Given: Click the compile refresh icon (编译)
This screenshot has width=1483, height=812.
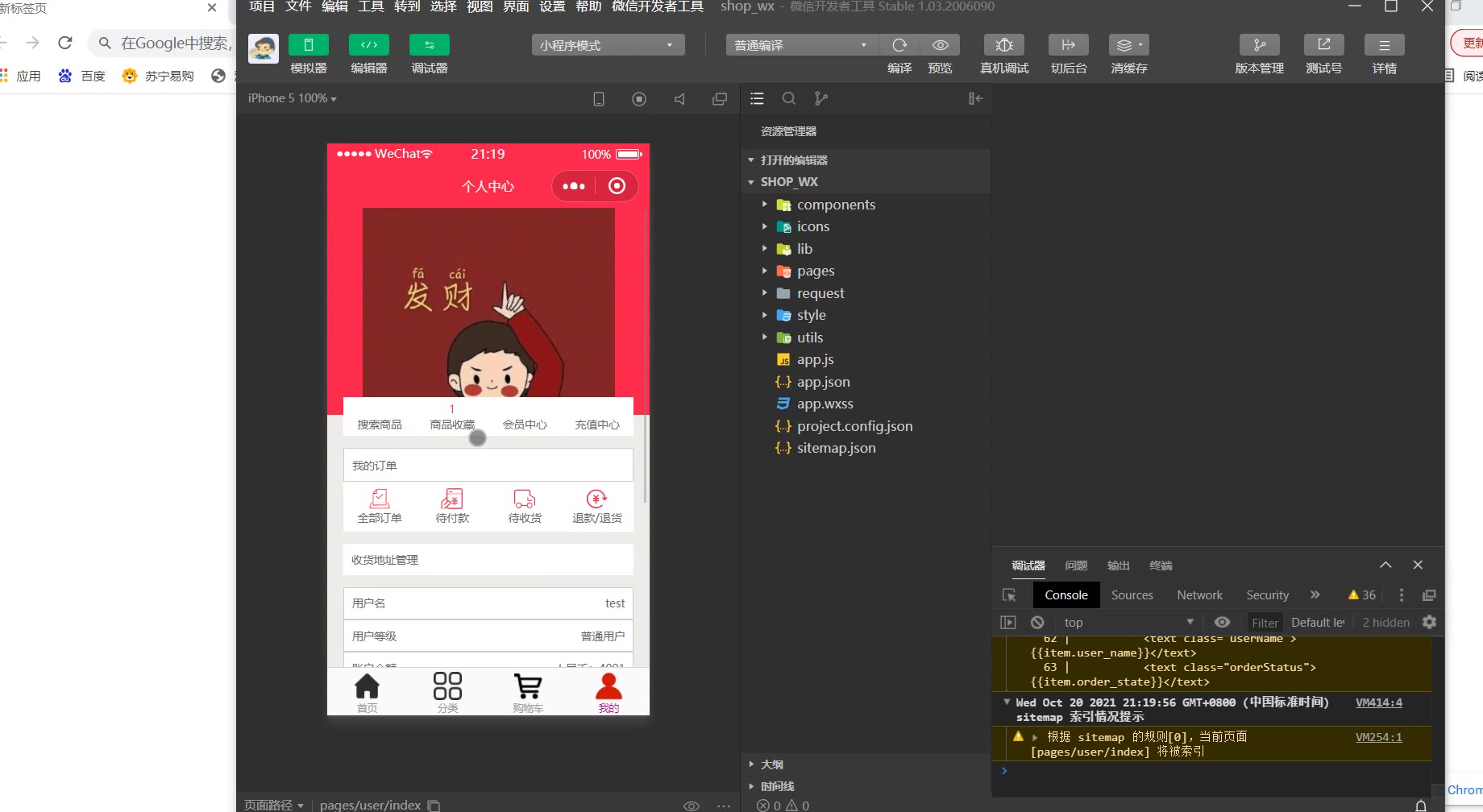Looking at the screenshot, I should [899, 46].
